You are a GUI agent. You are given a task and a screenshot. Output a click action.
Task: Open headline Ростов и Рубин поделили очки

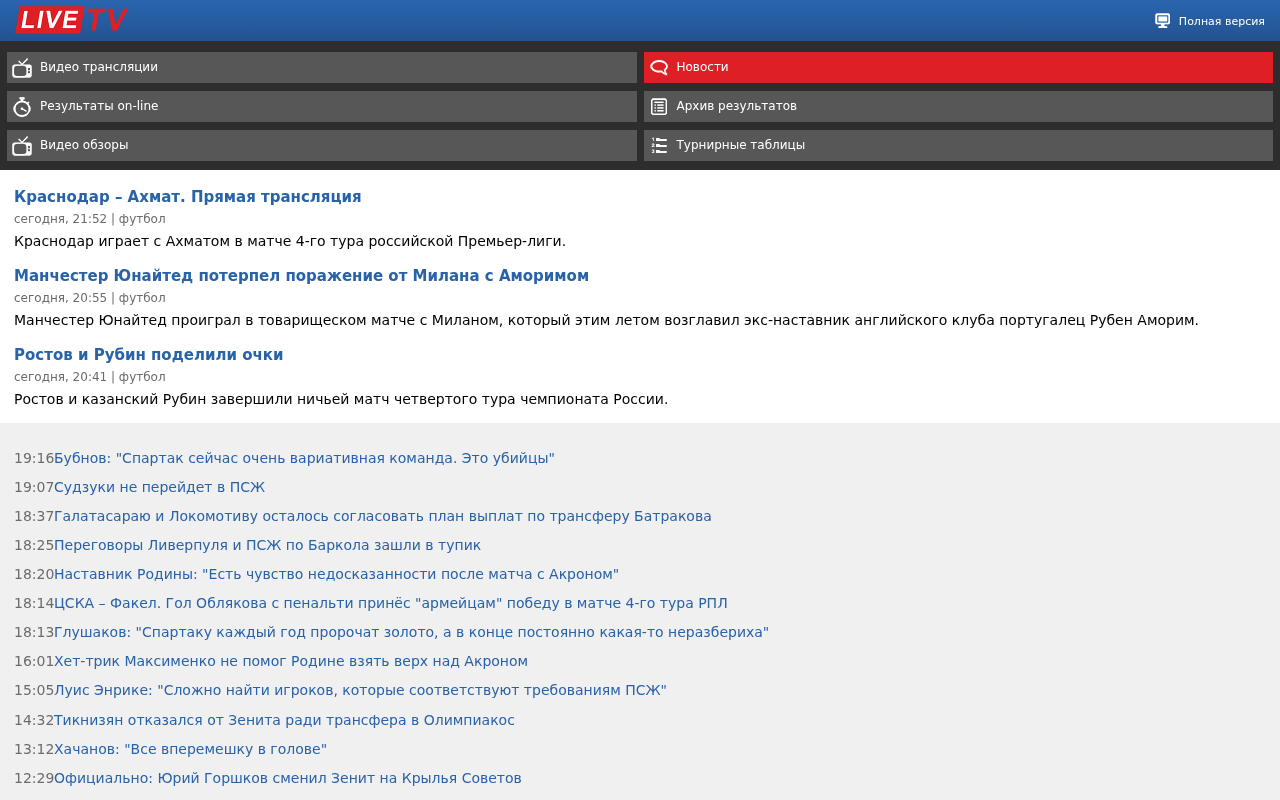(148, 355)
